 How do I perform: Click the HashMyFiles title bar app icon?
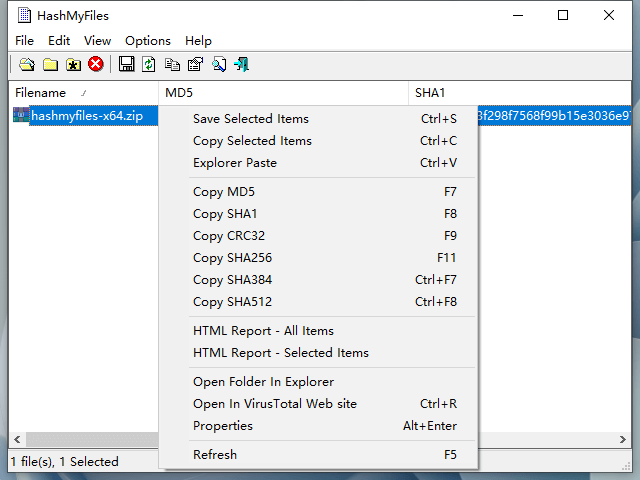coord(24,16)
